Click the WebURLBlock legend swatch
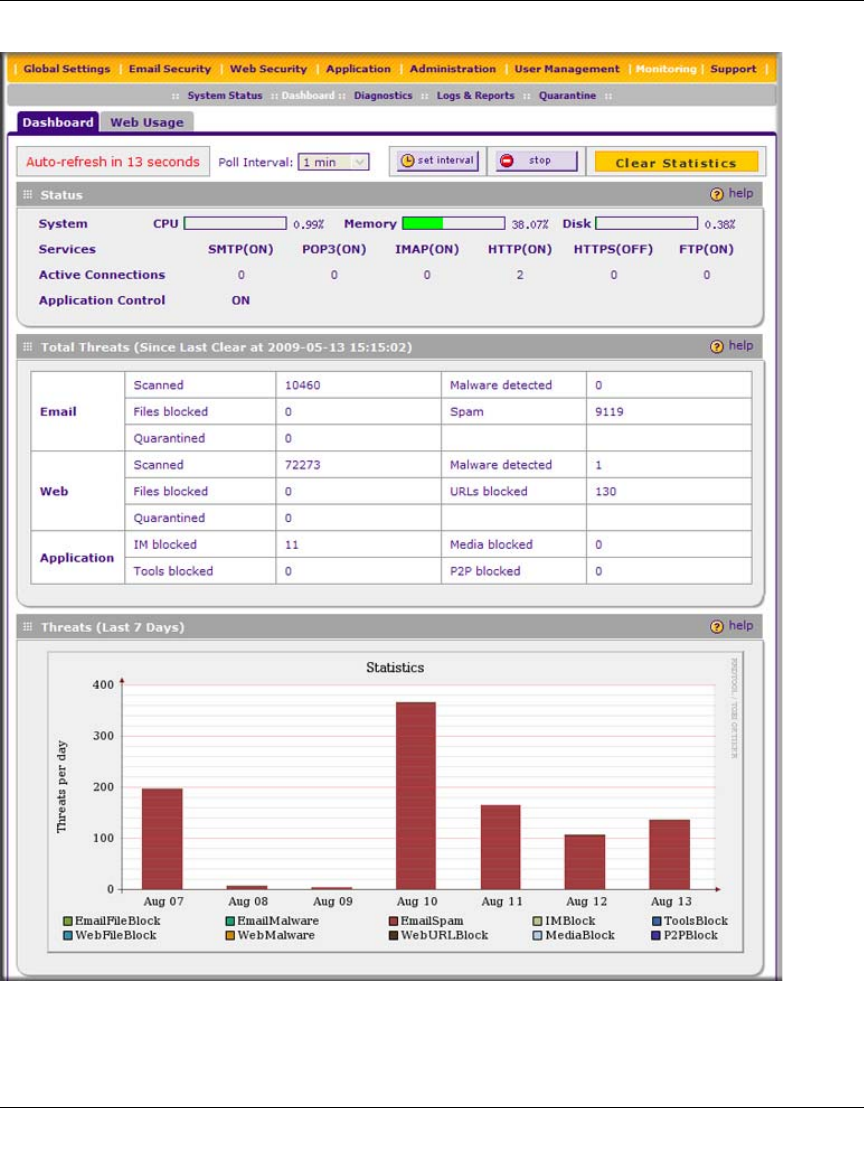Viewport: 864px width, 1170px height. pyautogui.click(x=393, y=936)
